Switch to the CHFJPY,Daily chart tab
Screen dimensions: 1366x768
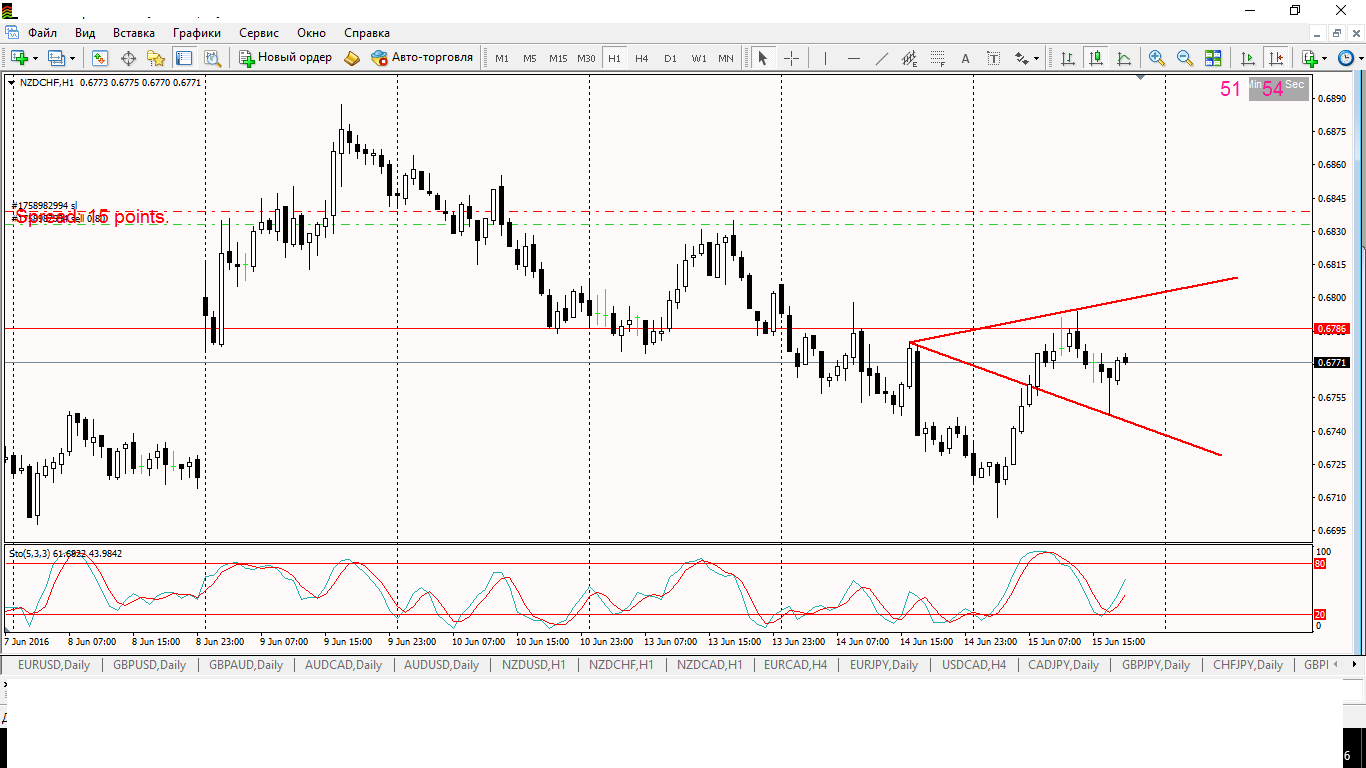pyautogui.click(x=1247, y=664)
